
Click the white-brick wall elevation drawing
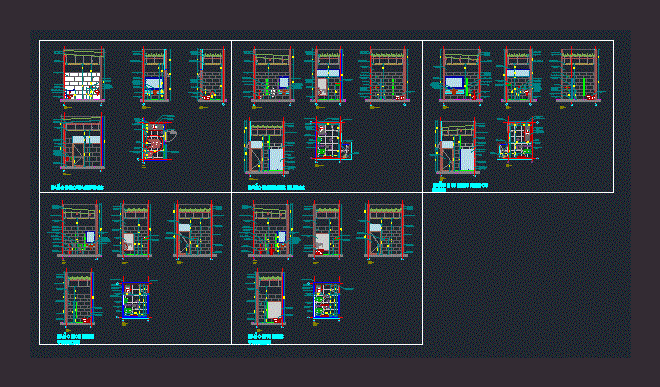pyautogui.click(x=82, y=76)
